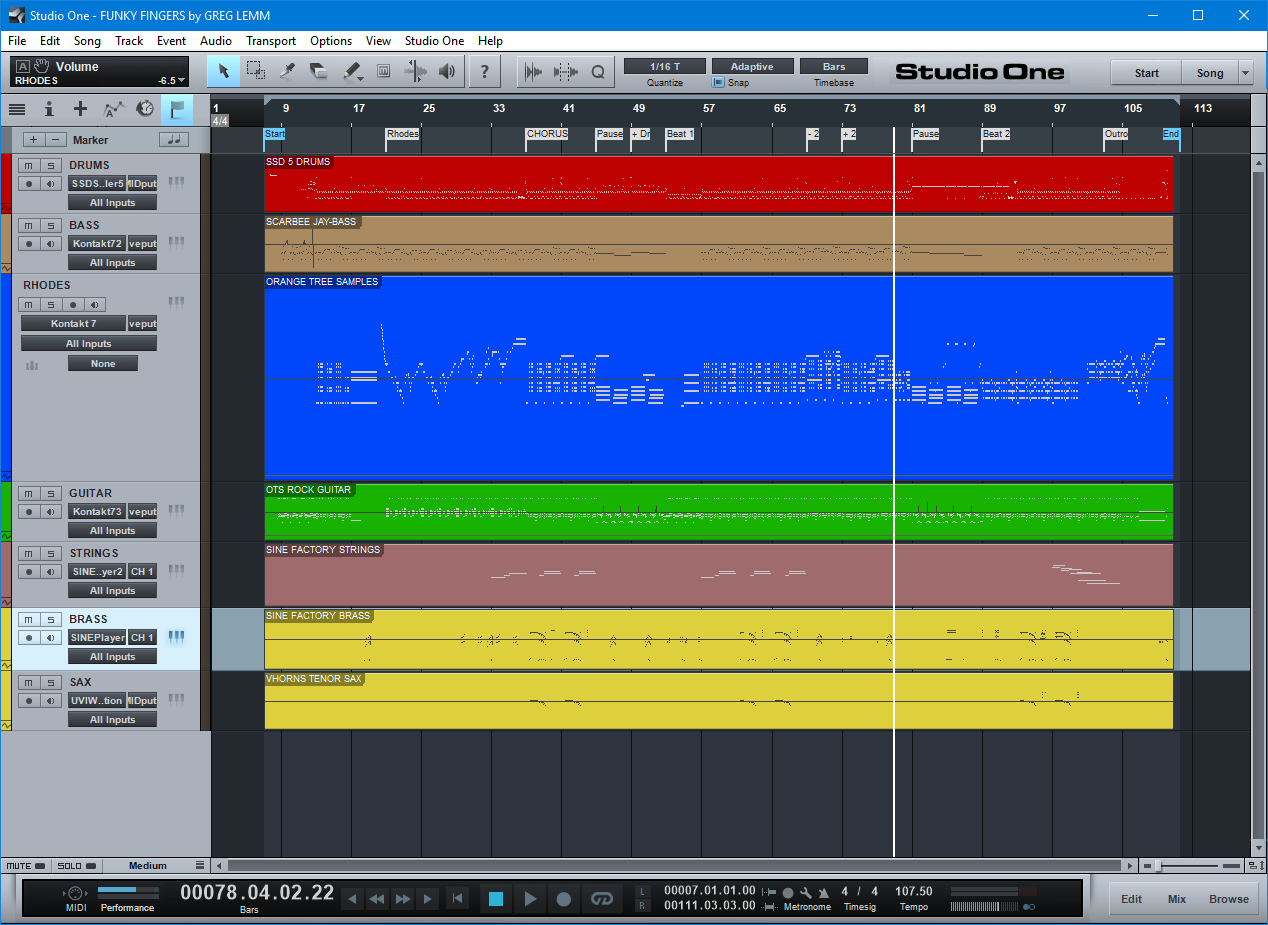The image size is (1268, 925).
Task: Toggle the Snap checkbox
Action: pyautogui.click(x=718, y=83)
